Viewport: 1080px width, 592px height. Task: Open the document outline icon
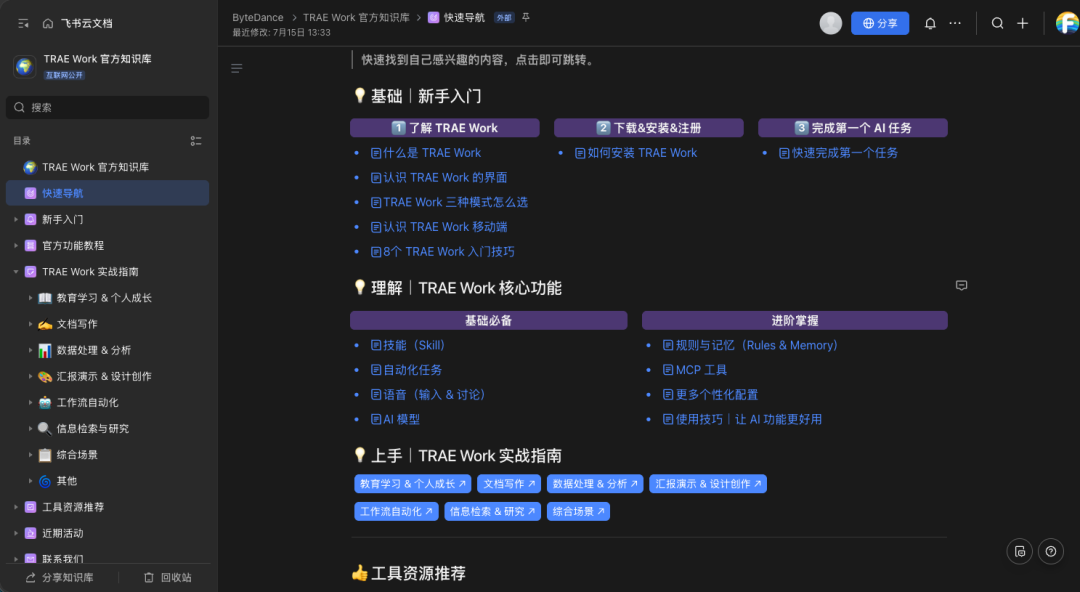point(236,68)
